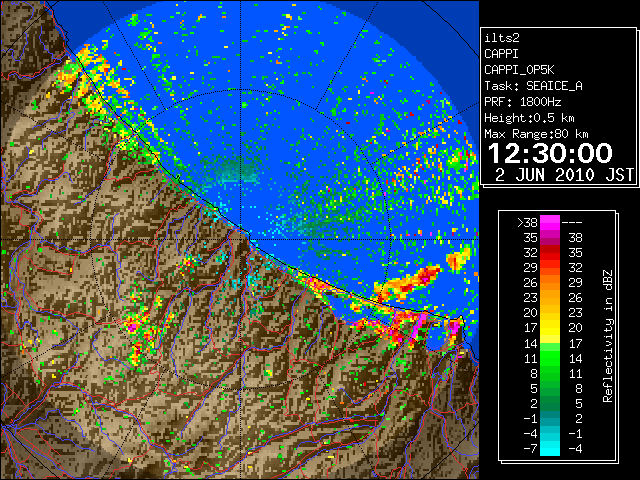Click the ">38" legend label
This screenshot has width=640, height=480.
click(x=527, y=223)
